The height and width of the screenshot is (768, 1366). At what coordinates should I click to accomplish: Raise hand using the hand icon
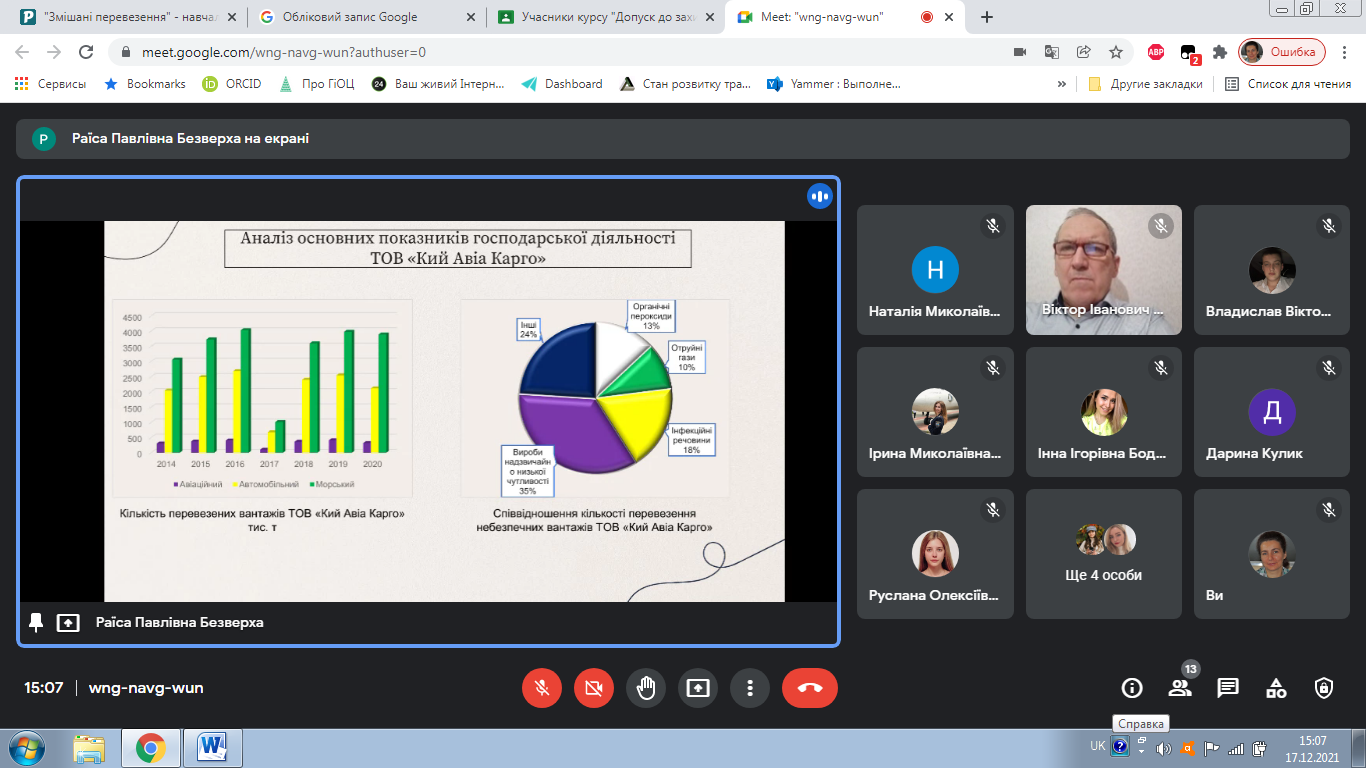[646, 688]
